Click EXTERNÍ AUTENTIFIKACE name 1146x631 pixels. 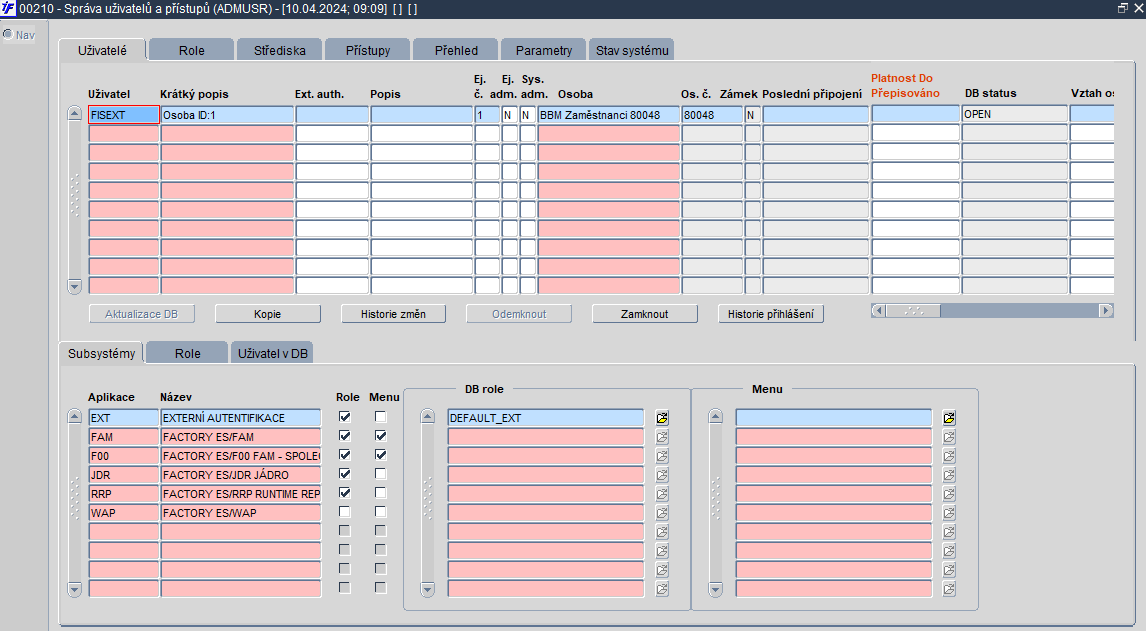(240, 418)
